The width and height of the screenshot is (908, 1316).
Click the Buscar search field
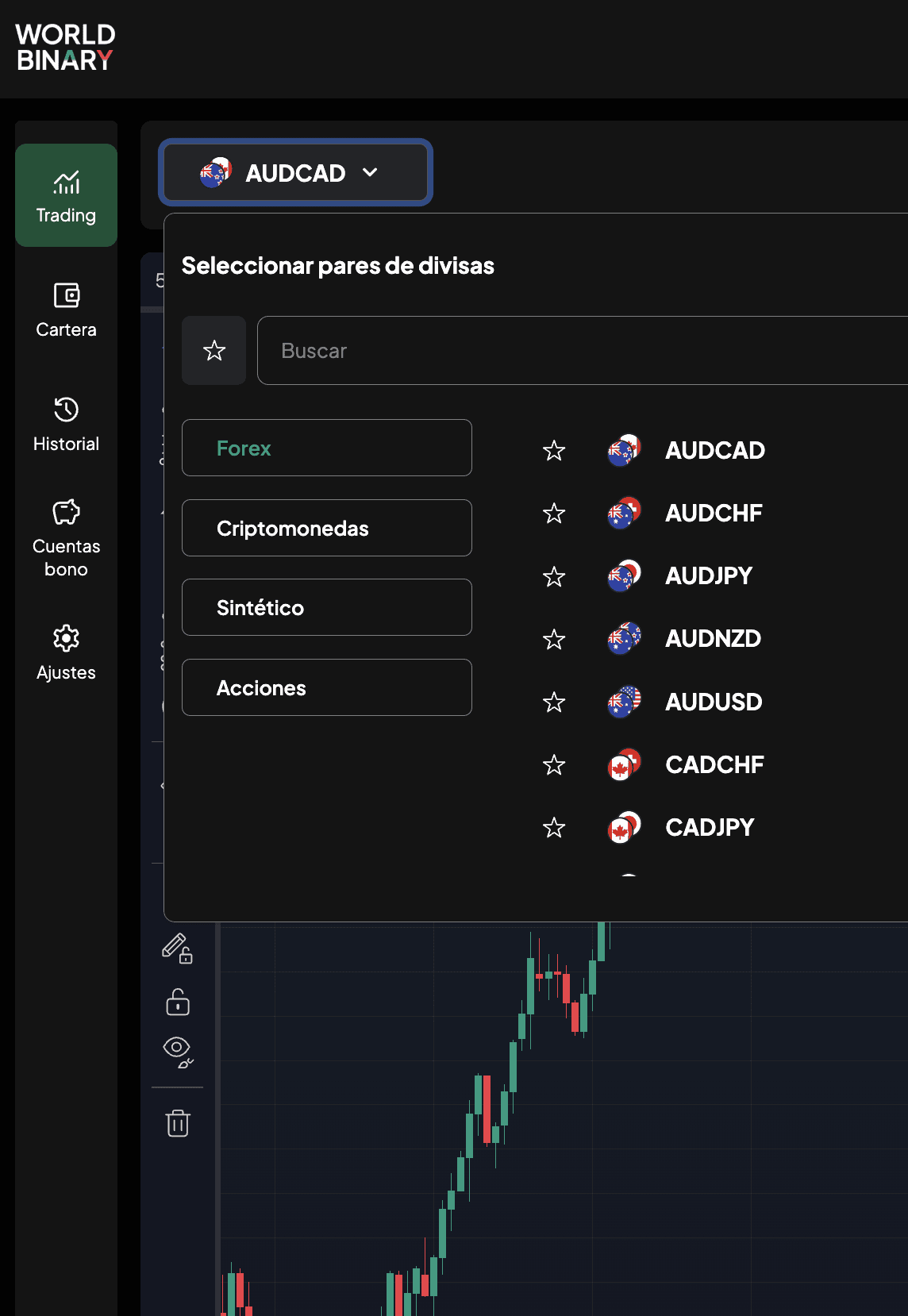pyautogui.click(x=583, y=351)
